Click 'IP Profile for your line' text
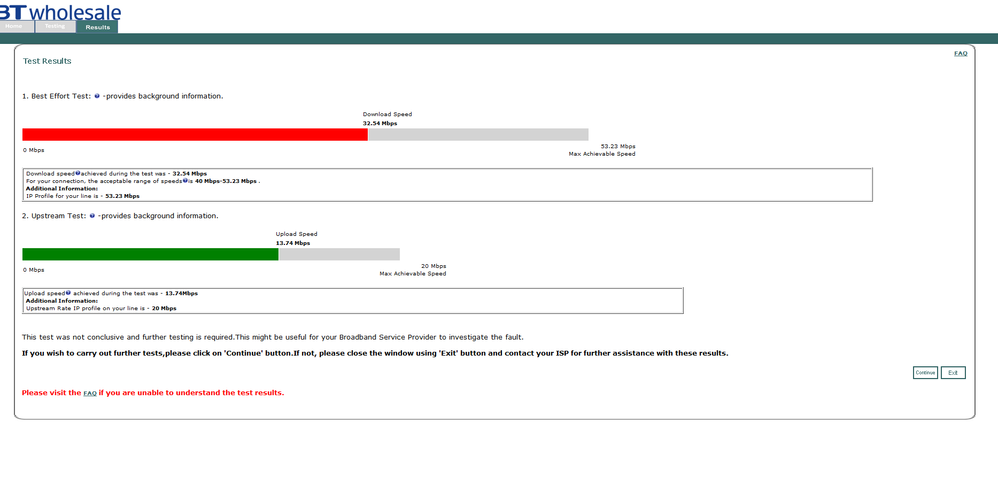Viewport: 998px width, 484px height. [x=83, y=196]
